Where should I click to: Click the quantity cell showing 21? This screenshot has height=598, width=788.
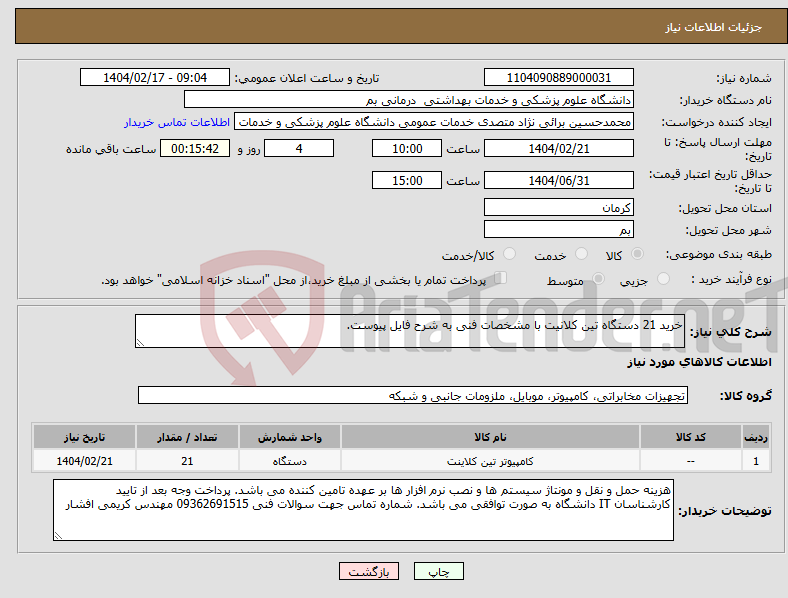coord(187,461)
